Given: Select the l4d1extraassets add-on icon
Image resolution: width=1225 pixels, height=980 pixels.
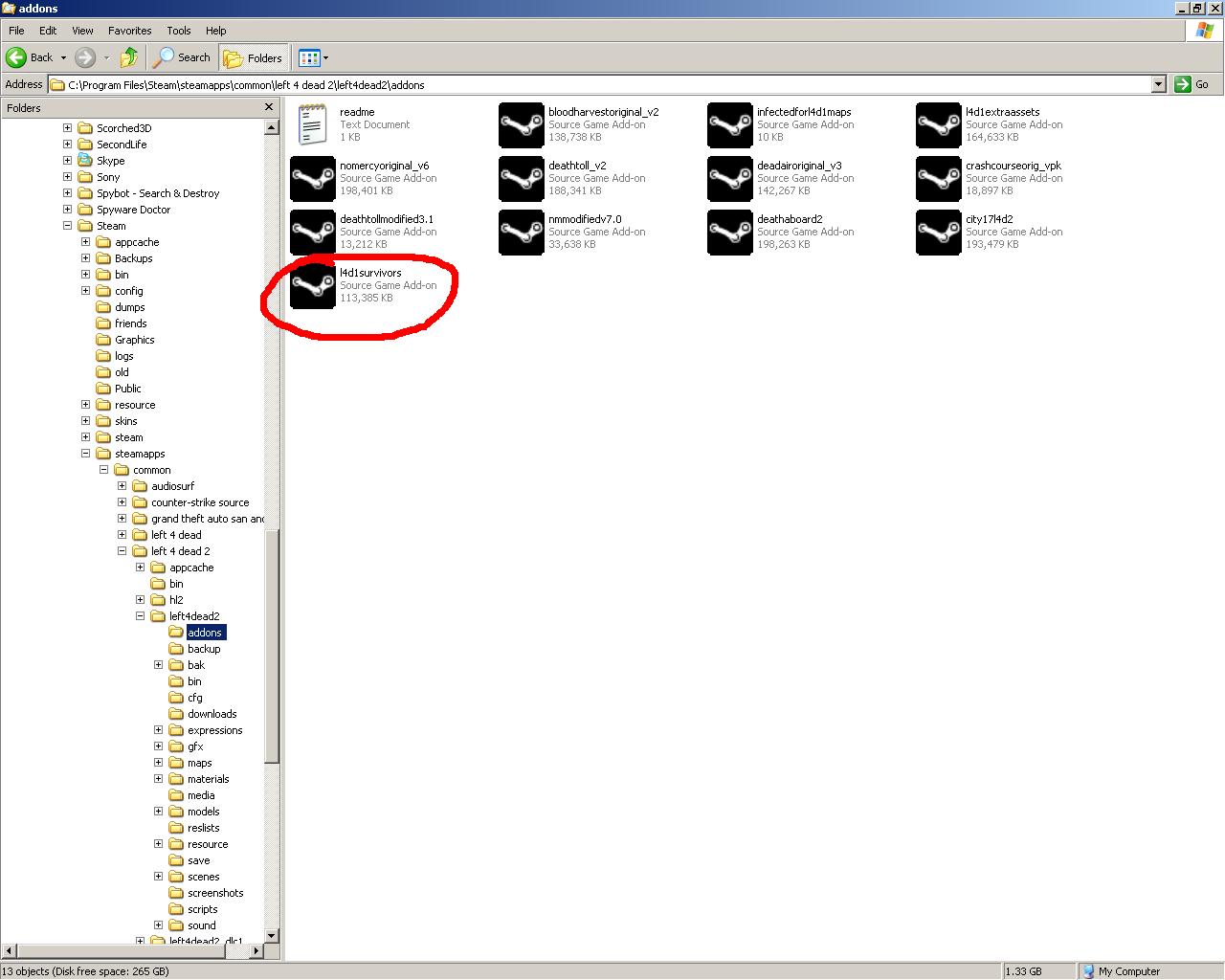Looking at the screenshot, I should tap(939, 125).
